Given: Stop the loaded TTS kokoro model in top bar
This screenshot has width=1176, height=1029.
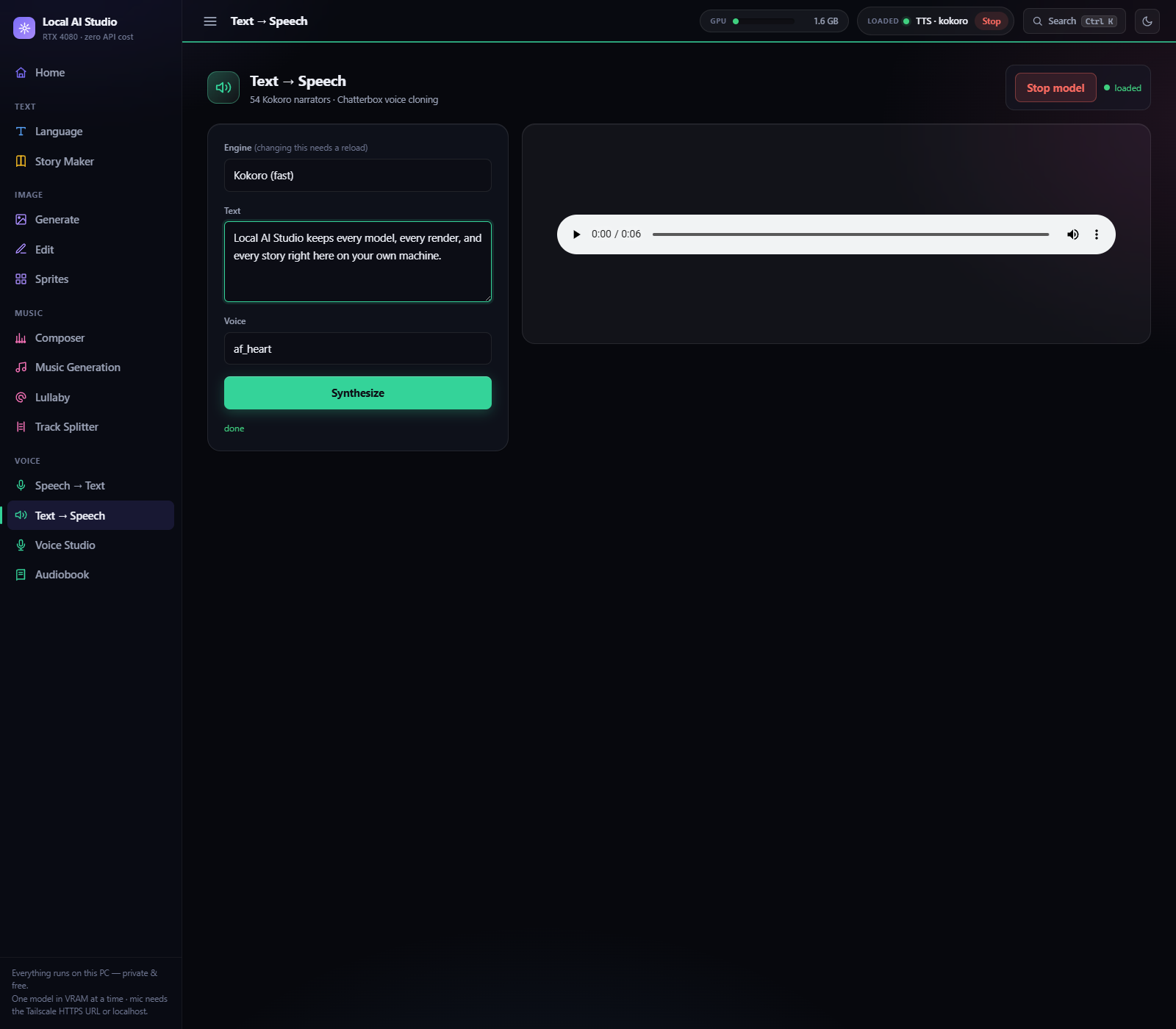Looking at the screenshot, I should pyautogui.click(x=991, y=21).
